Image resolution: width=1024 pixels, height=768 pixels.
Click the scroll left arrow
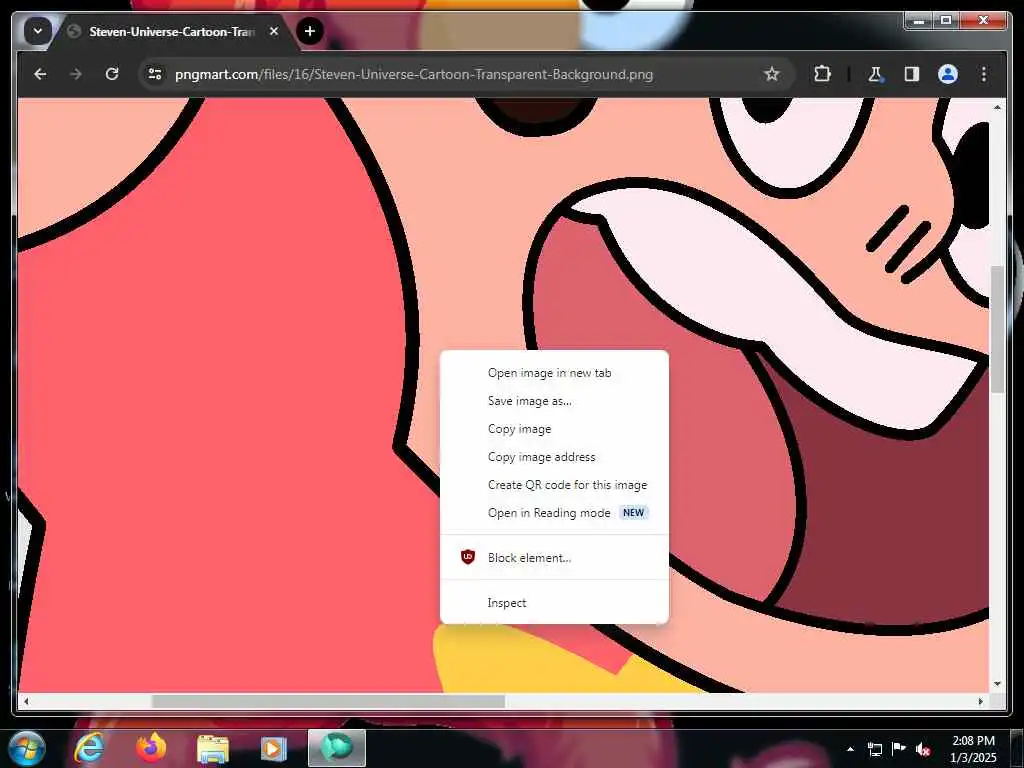pos(26,701)
